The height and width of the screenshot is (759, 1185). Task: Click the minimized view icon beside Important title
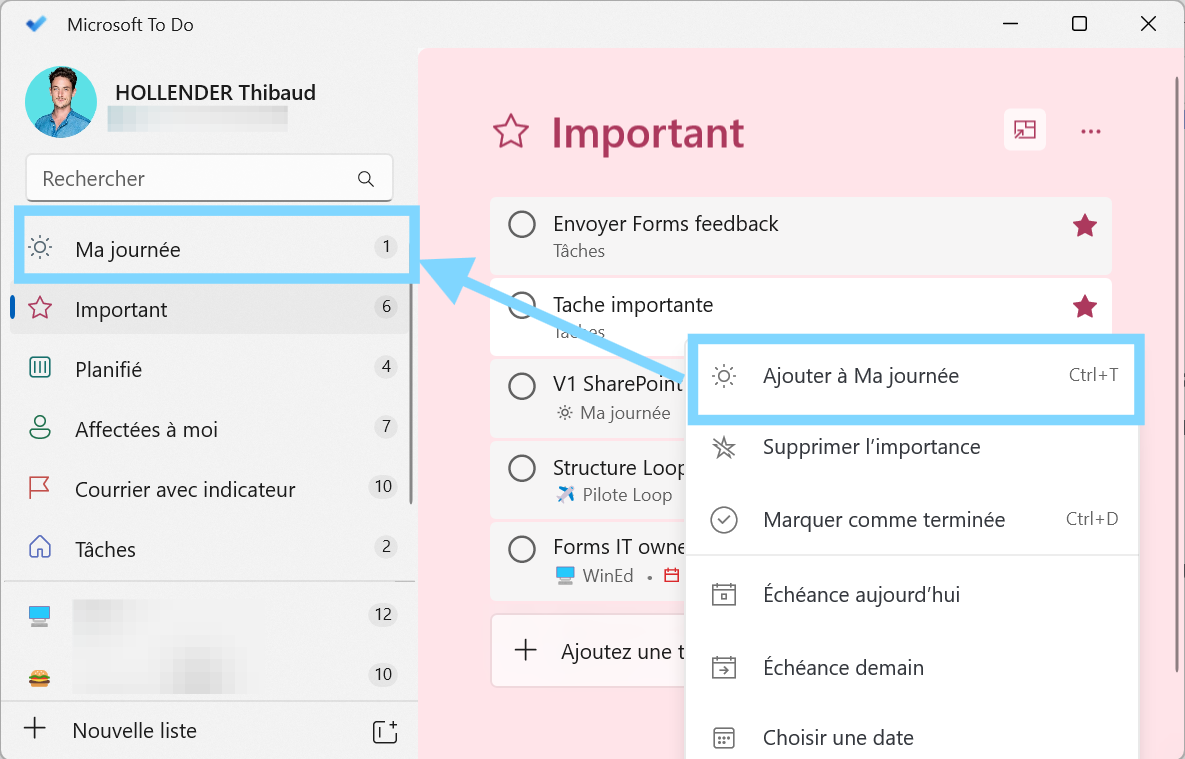[x=1025, y=130]
